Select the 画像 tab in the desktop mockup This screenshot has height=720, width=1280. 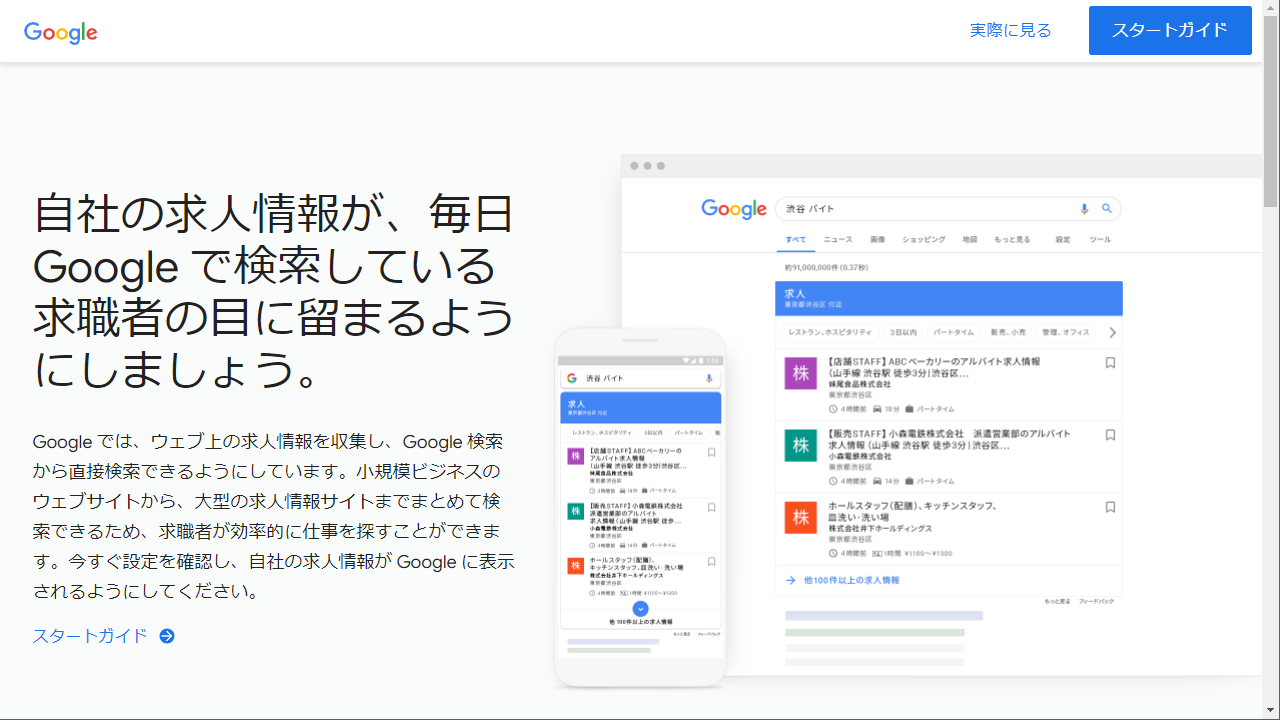pos(877,240)
